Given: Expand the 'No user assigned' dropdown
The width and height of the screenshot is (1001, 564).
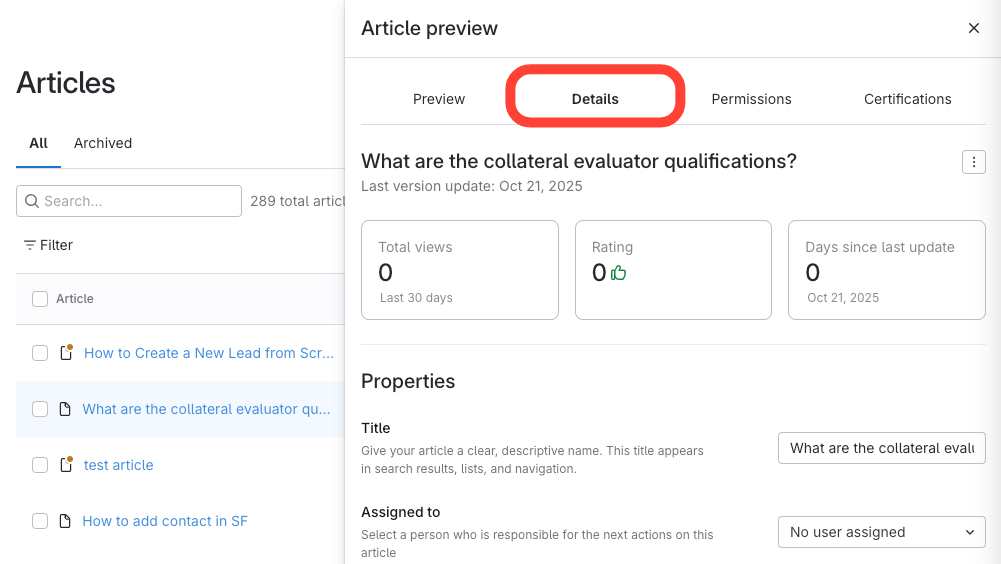Looking at the screenshot, I should [881, 532].
